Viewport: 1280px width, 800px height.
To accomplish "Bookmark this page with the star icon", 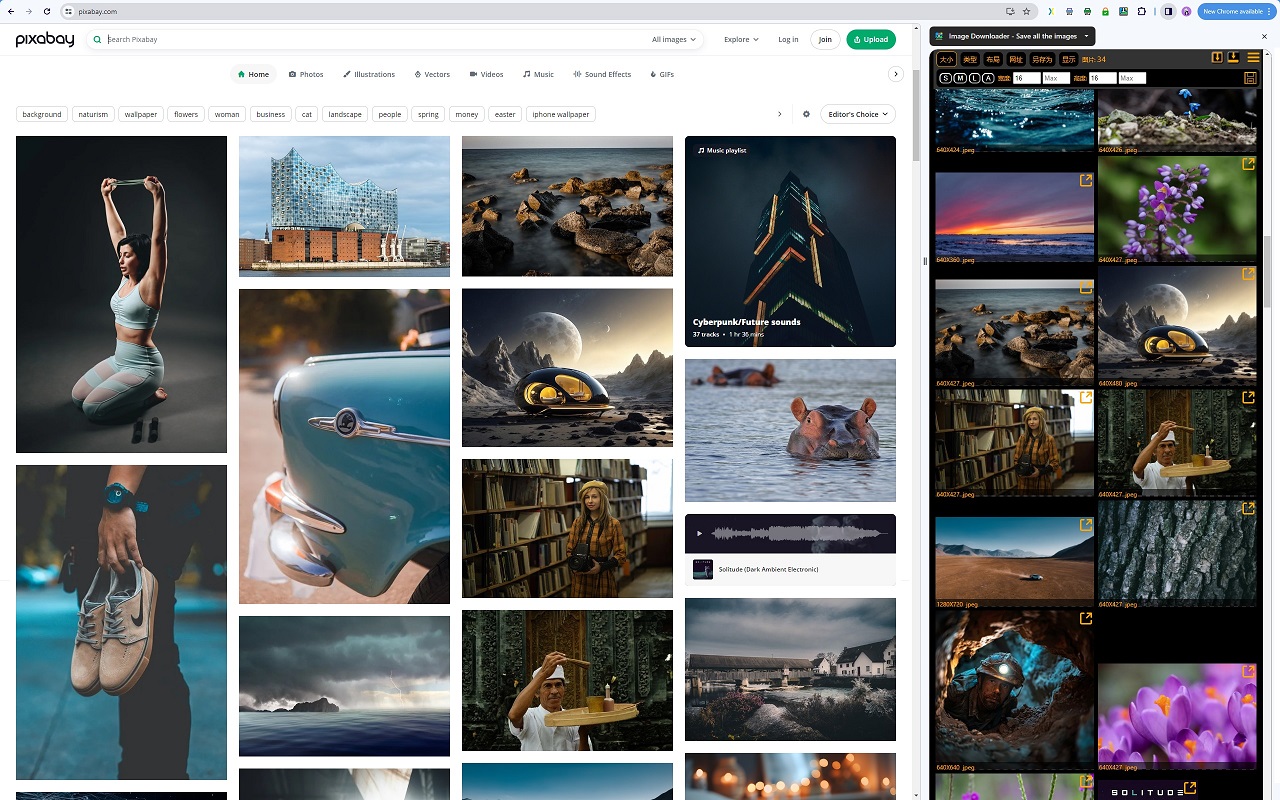I will pyautogui.click(x=1026, y=11).
